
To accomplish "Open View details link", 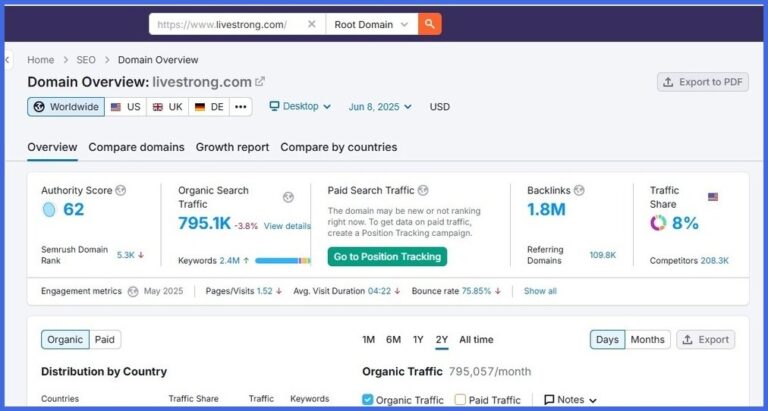I will 287,226.
